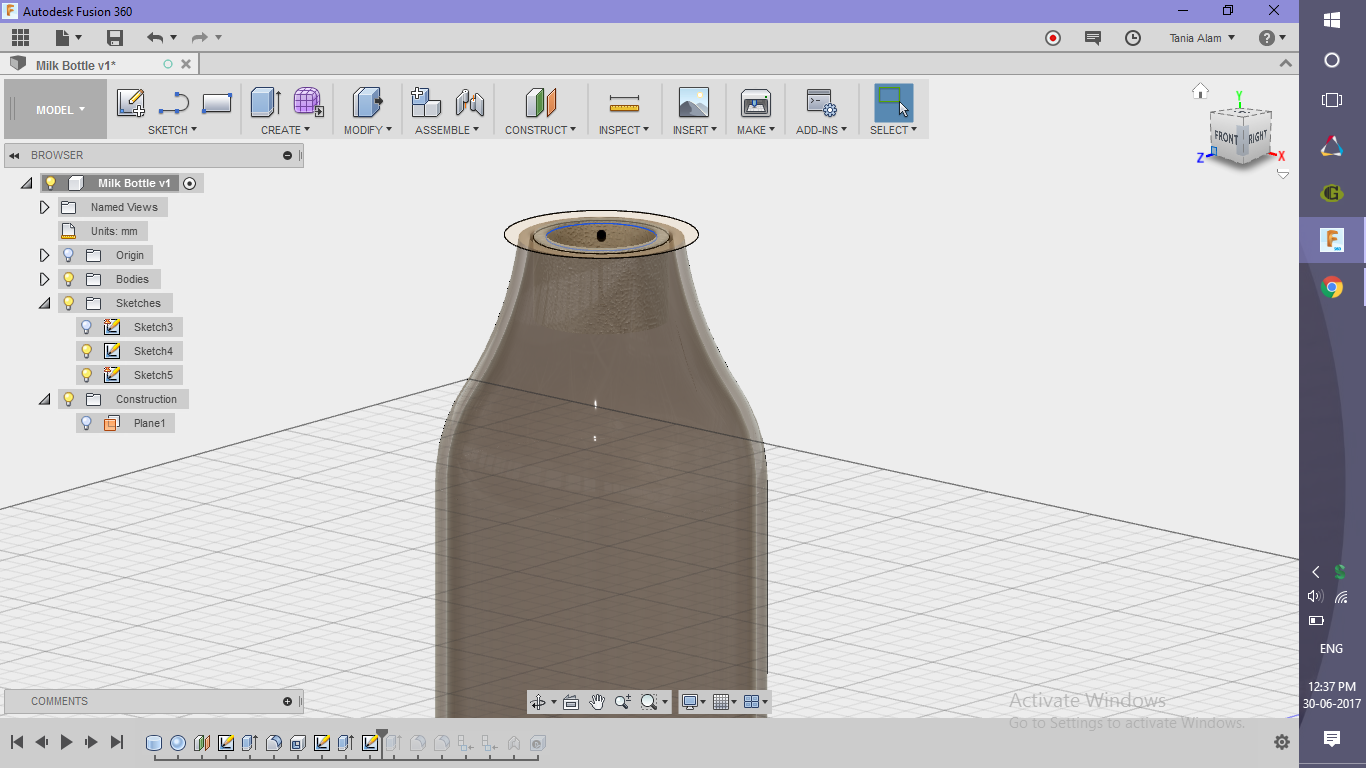Toggle visibility bulb of Plane1
Viewport: 1366px width, 768px height.
point(86,423)
